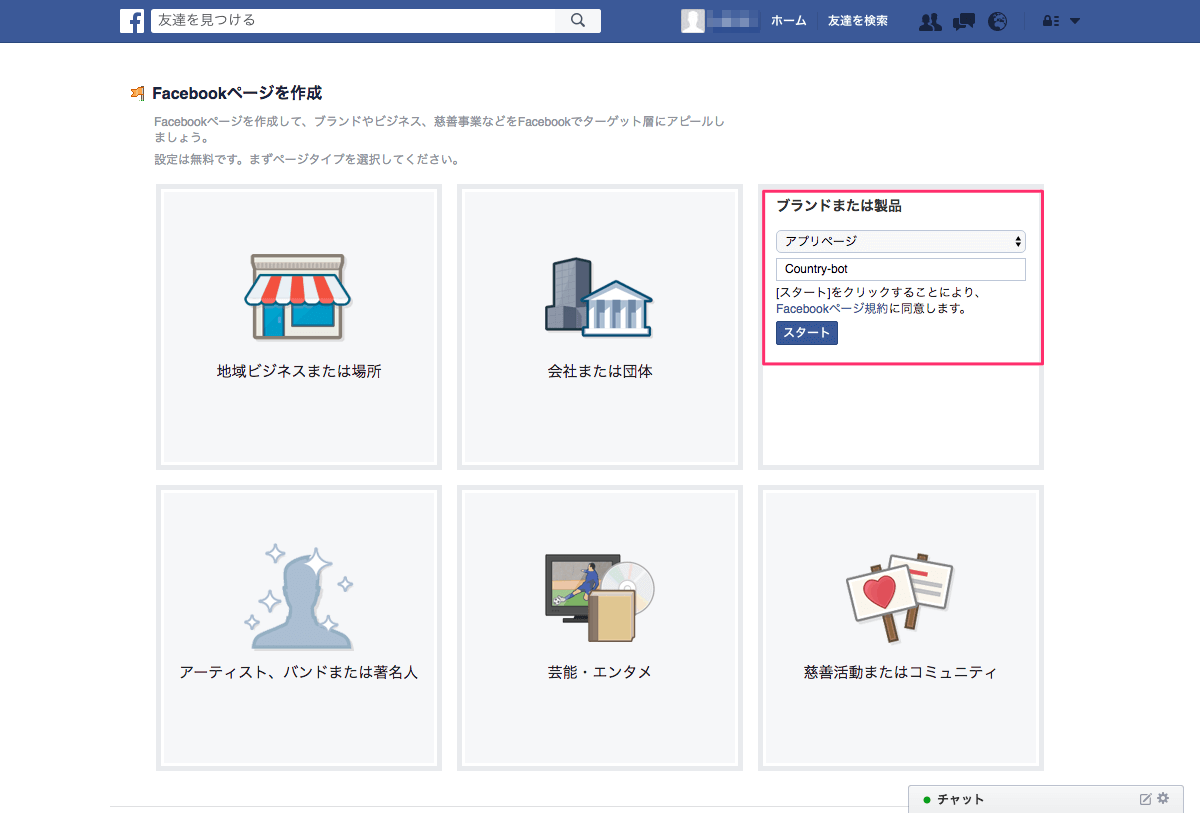Click the new message compose icon in chat bar
The width and height of the screenshot is (1200, 813).
tap(1145, 799)
